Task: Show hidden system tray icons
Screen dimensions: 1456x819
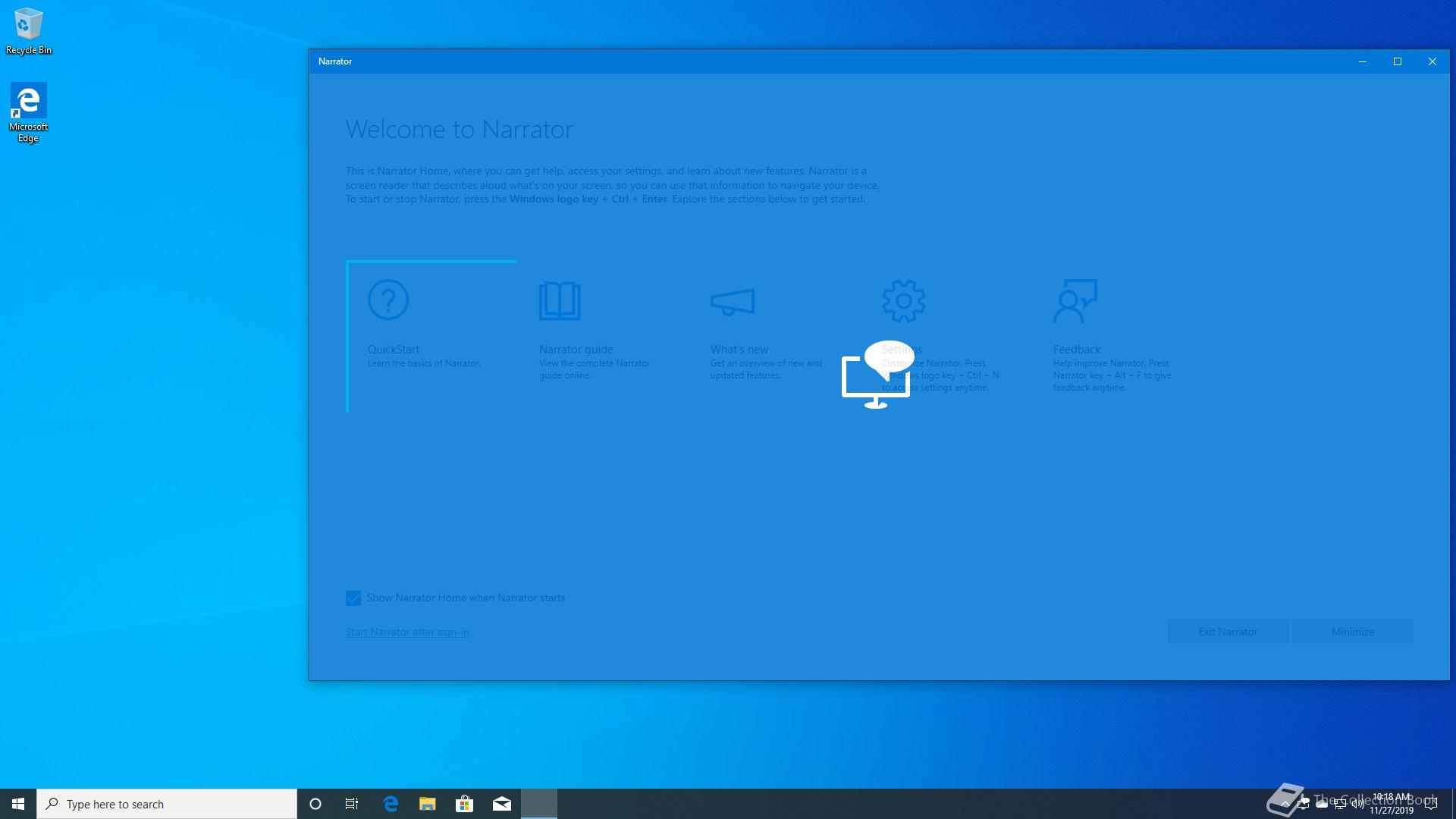Action: 1285,804
